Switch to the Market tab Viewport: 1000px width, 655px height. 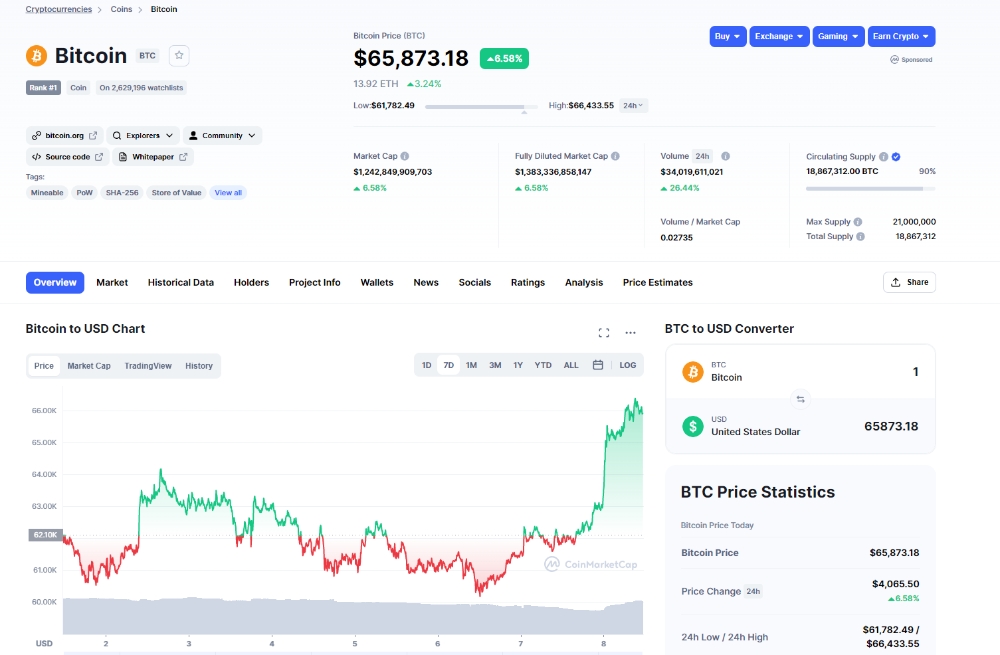(112, 283)
